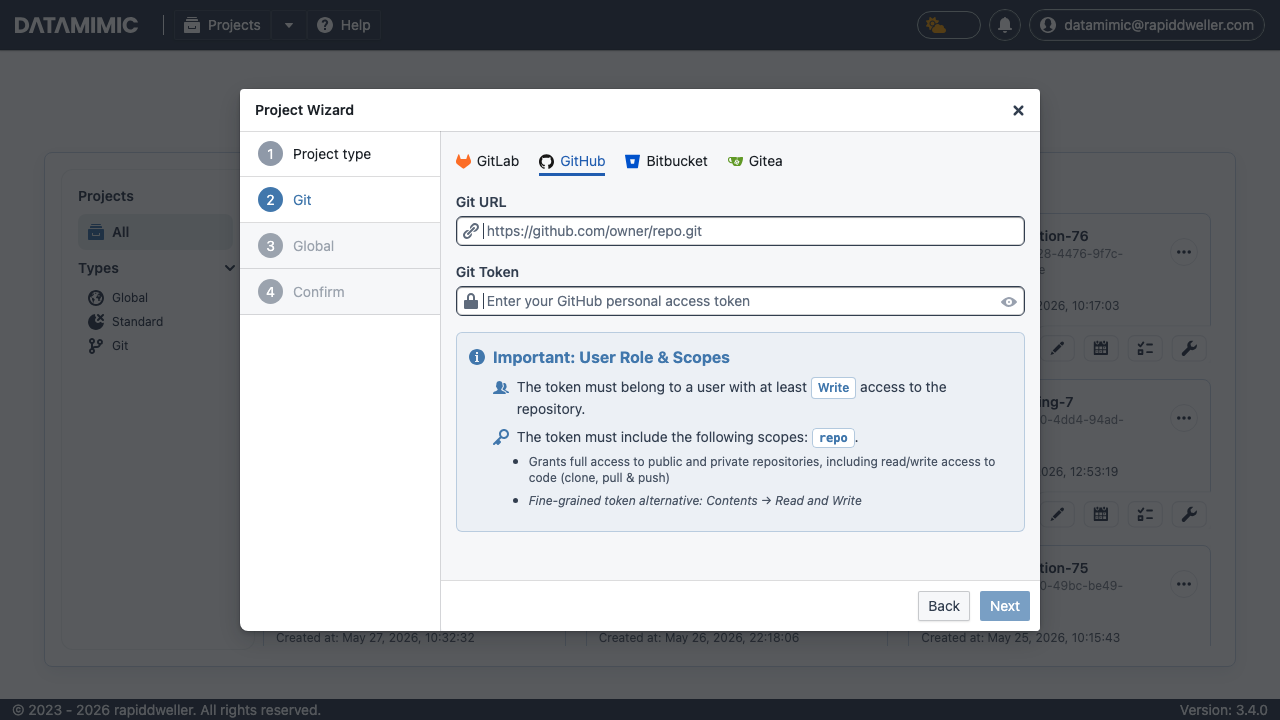Select All projects in sidebar
This screenshot has width=1280, height=720.
click(x=155, y=232)
